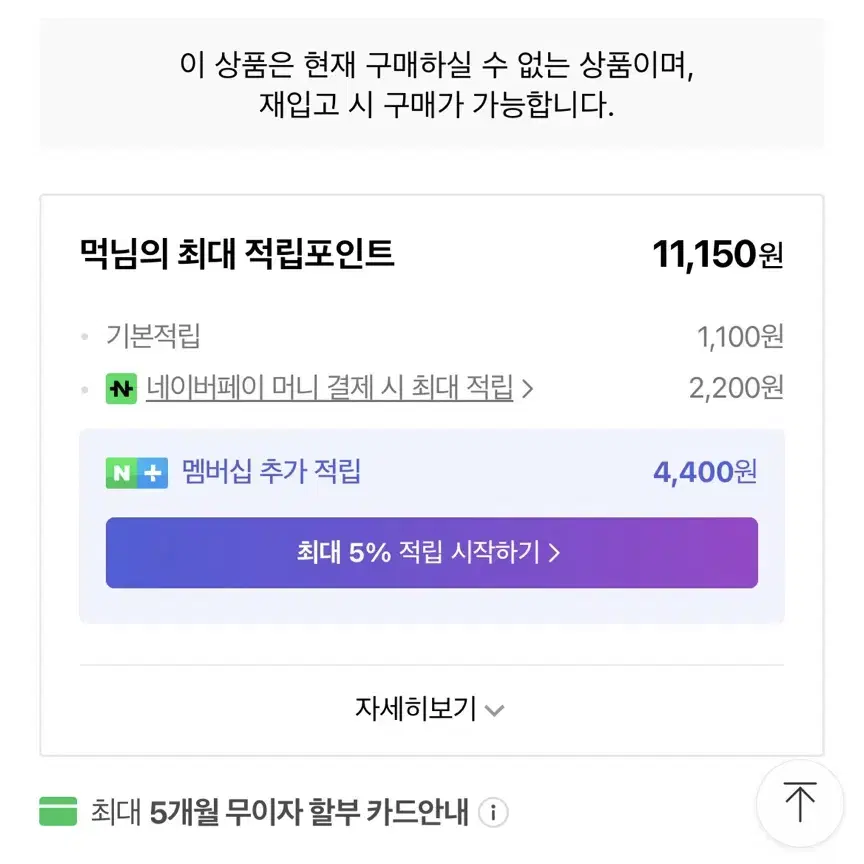
Task: Tap the N+ membership badge icon
Action: [137, 473]
